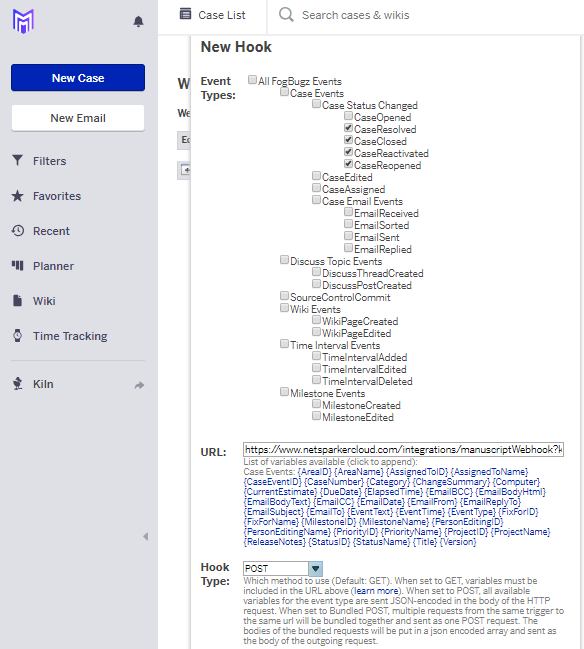Uncheck the CaseReopened checkbox
Image resolution: width=584 pixels, height=649 pixels.
pos(348,163)
